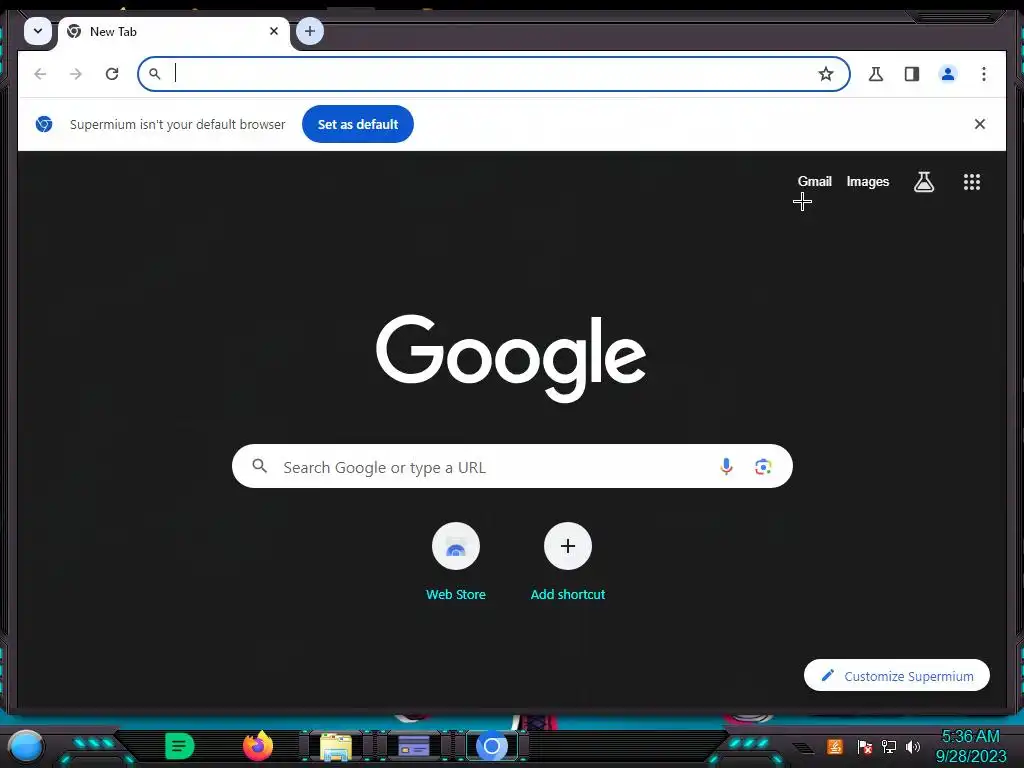Open the tab search dropdown arrow
This screenshot has height=768, width=1024.
coord(38,31)
